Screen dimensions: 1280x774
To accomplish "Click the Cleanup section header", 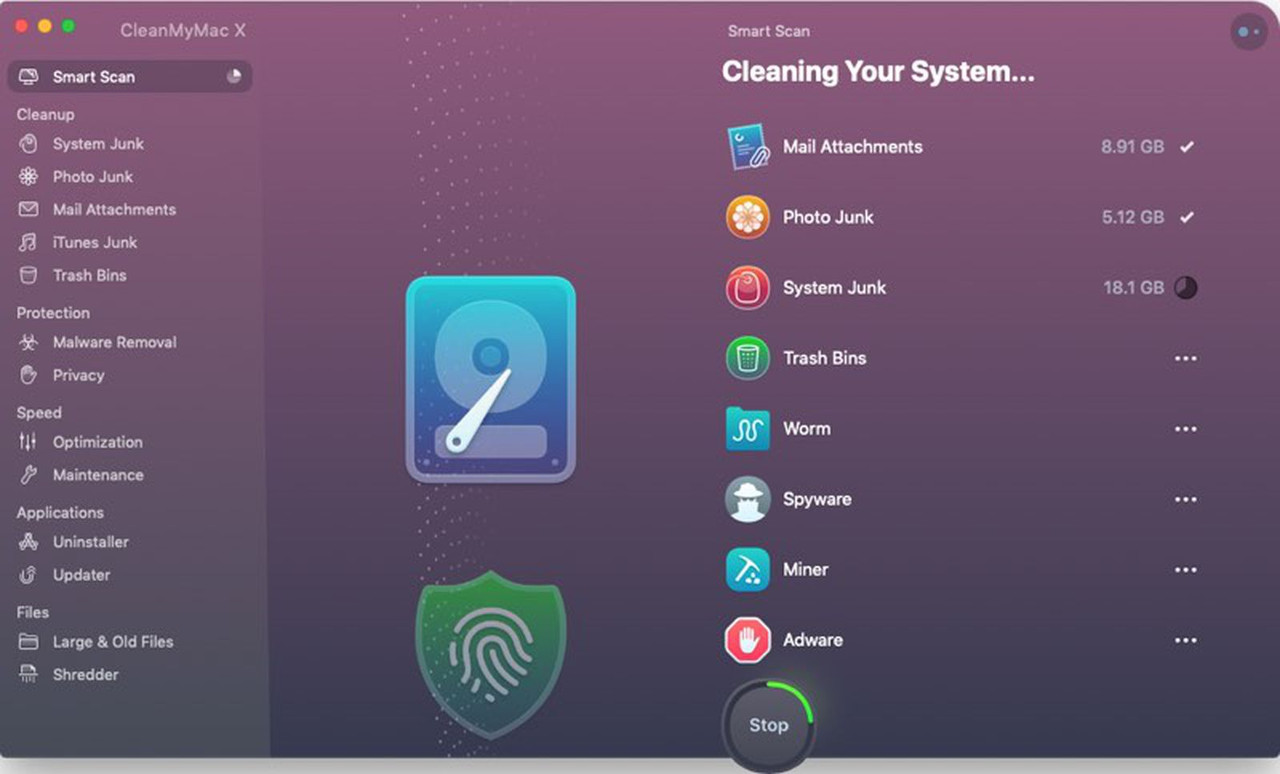I will [x=45, y=114].
